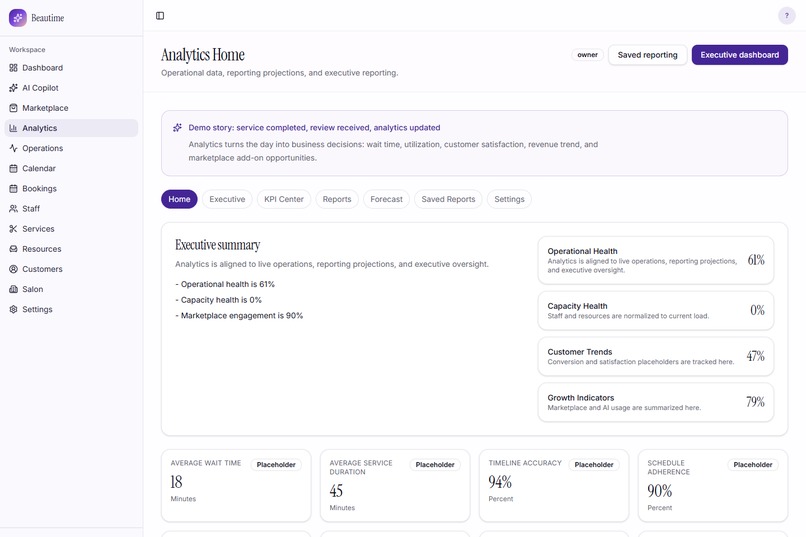Click the Marketplace bag icon
This screenshot has height=537, width=806.
click(x=13, y=108)
